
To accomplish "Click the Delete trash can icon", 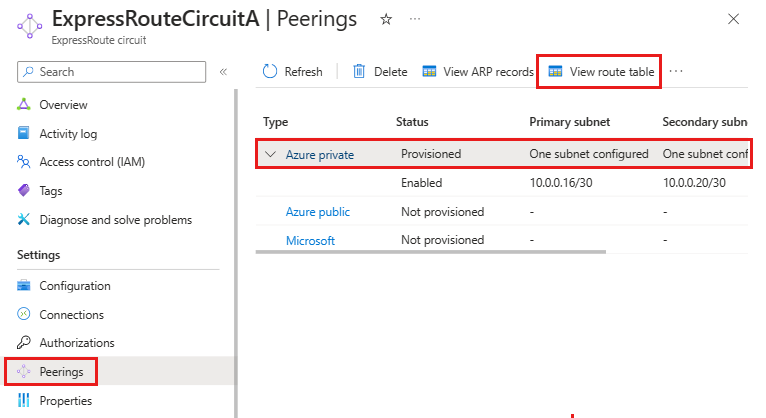I will coord(359,72).
